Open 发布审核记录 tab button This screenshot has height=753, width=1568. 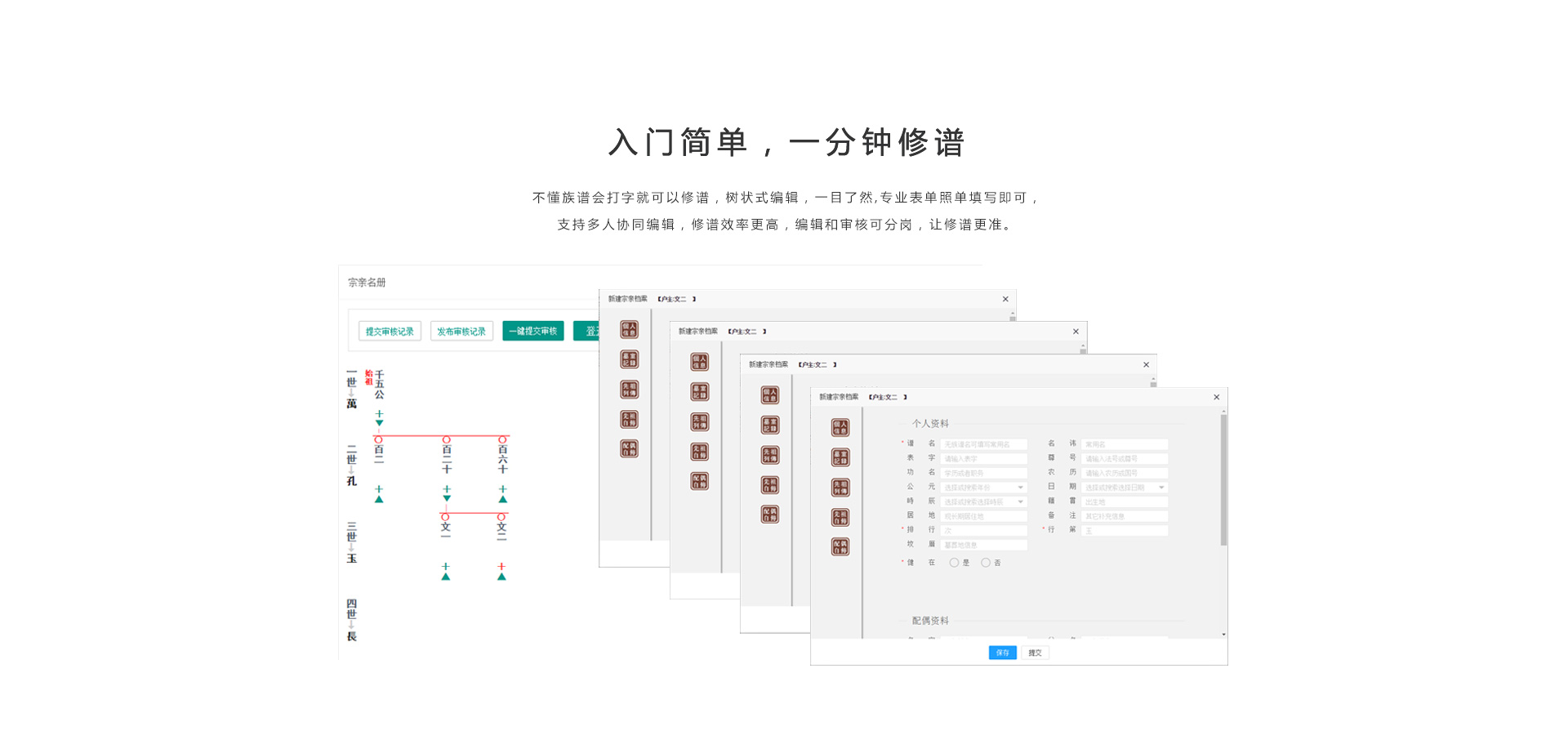(x=461, y=332)
